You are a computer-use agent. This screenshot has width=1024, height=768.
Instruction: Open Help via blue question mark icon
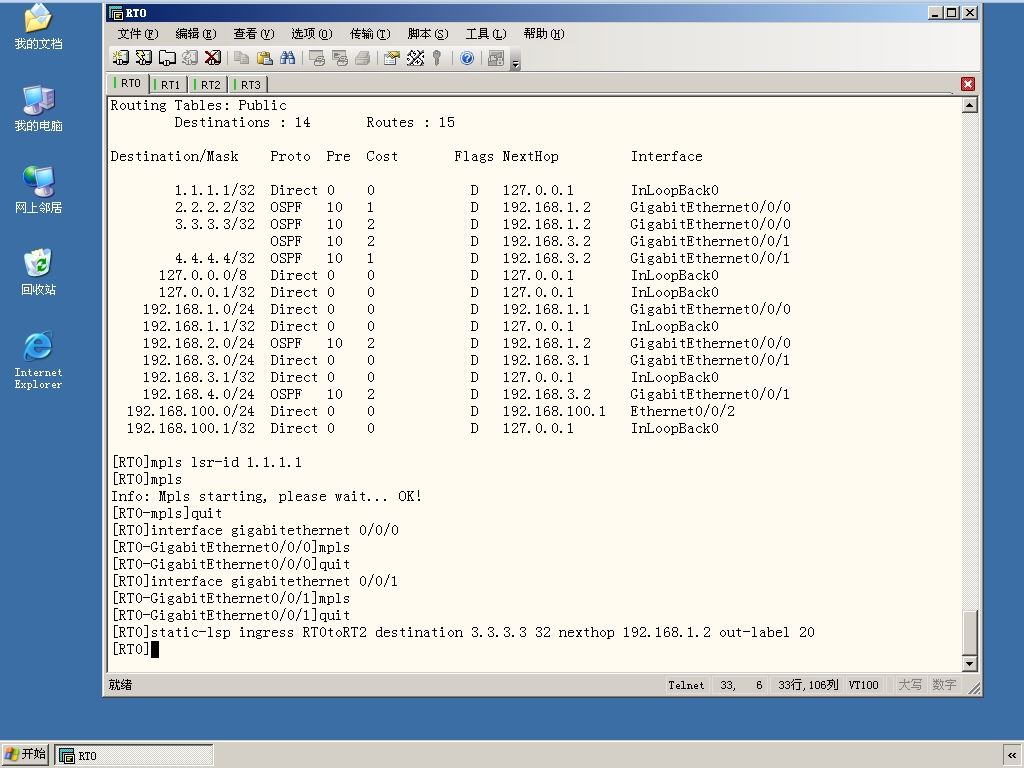tap(467, 58)
